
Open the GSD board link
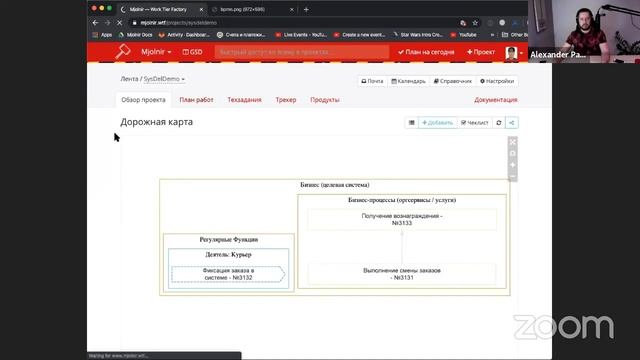point(192,52)
